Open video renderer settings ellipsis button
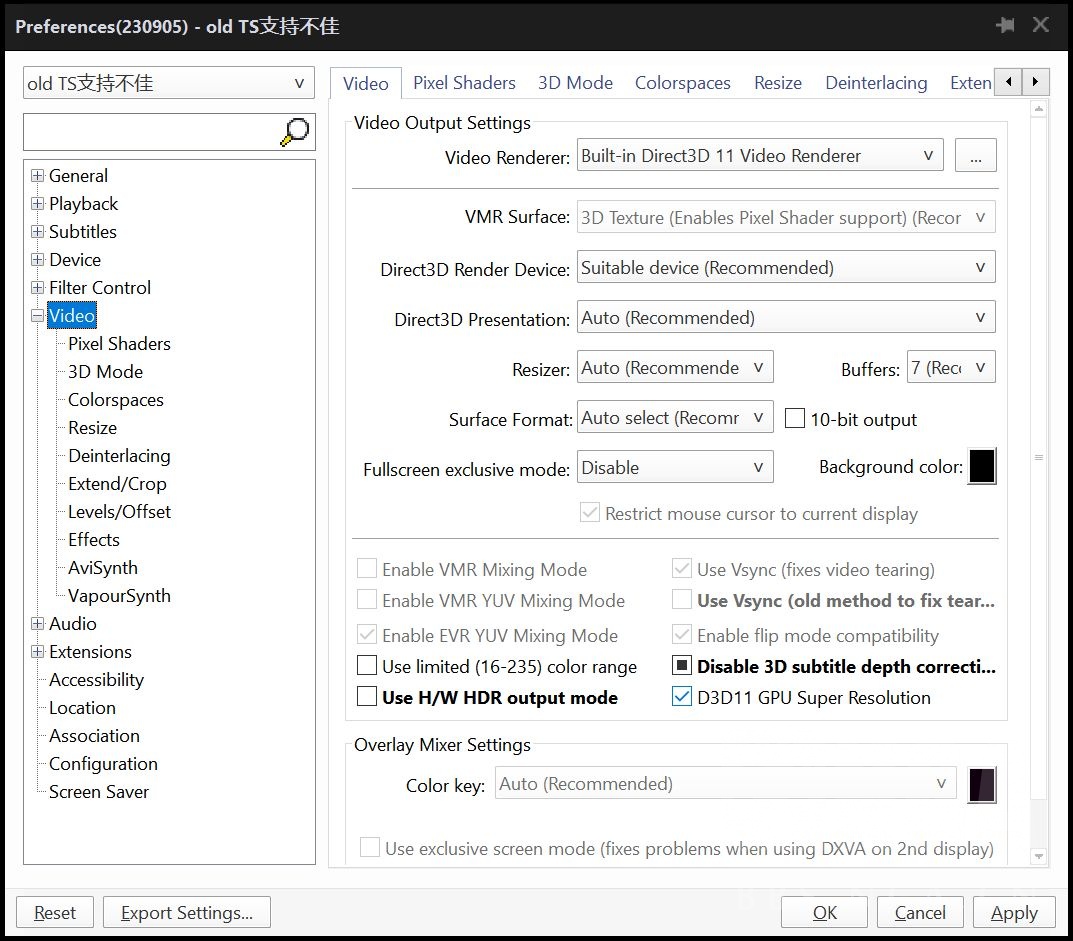Screen dimensions: 1073x941 click(x=975, y=156)
